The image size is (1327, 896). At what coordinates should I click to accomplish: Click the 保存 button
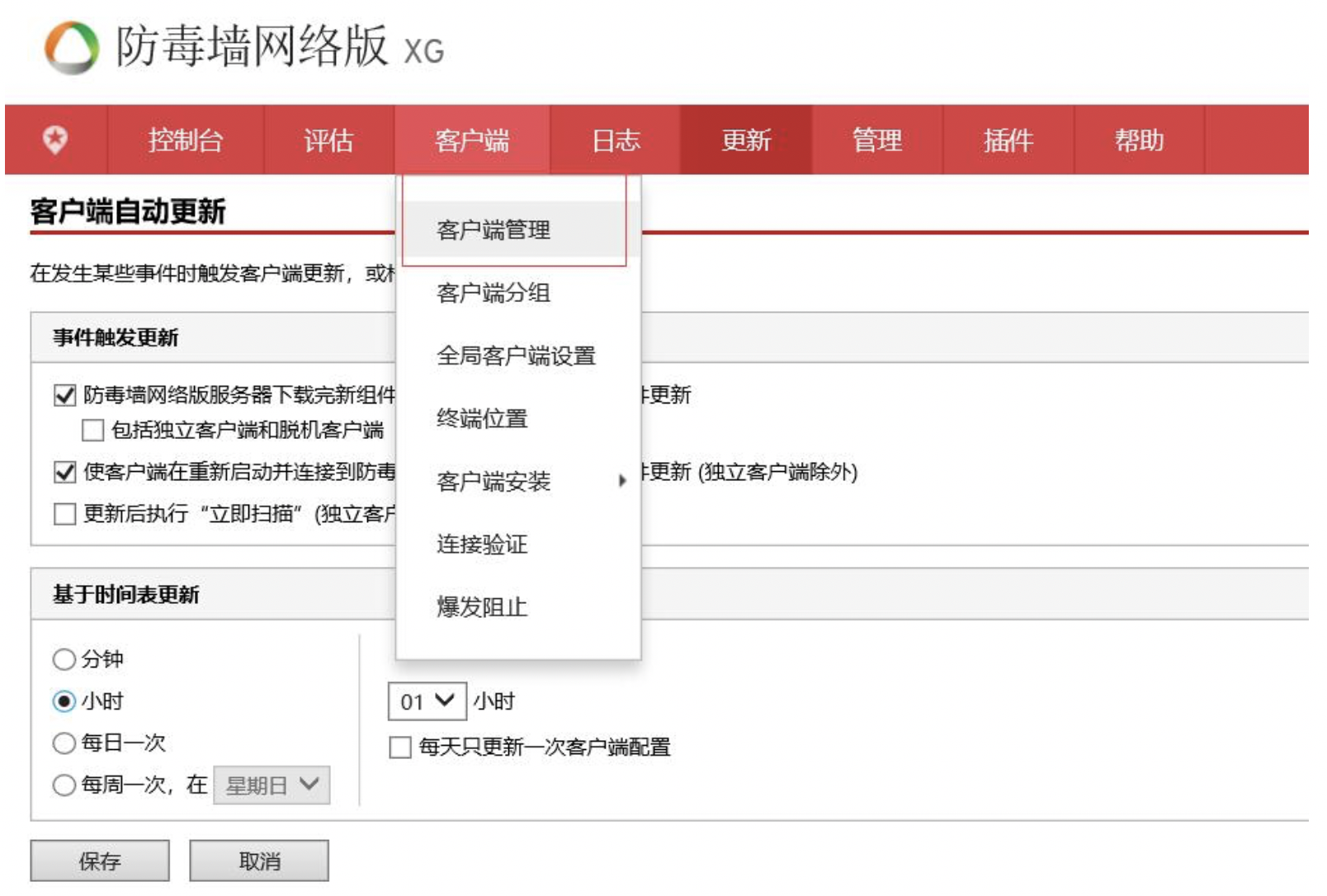[x=100, y=861]
